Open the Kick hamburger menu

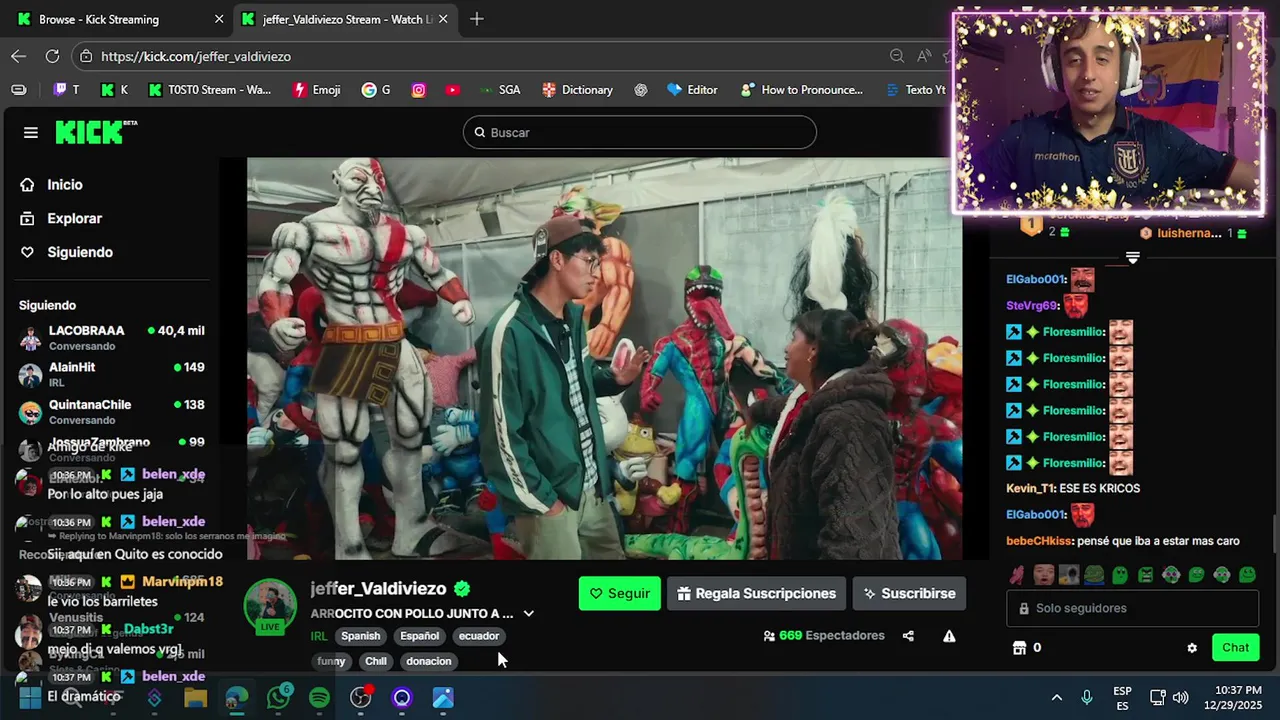coord(31,132)
